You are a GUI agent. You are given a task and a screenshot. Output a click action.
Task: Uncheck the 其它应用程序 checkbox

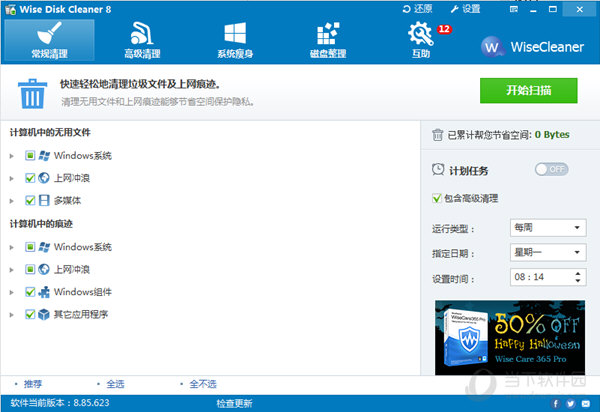point(30,314)
